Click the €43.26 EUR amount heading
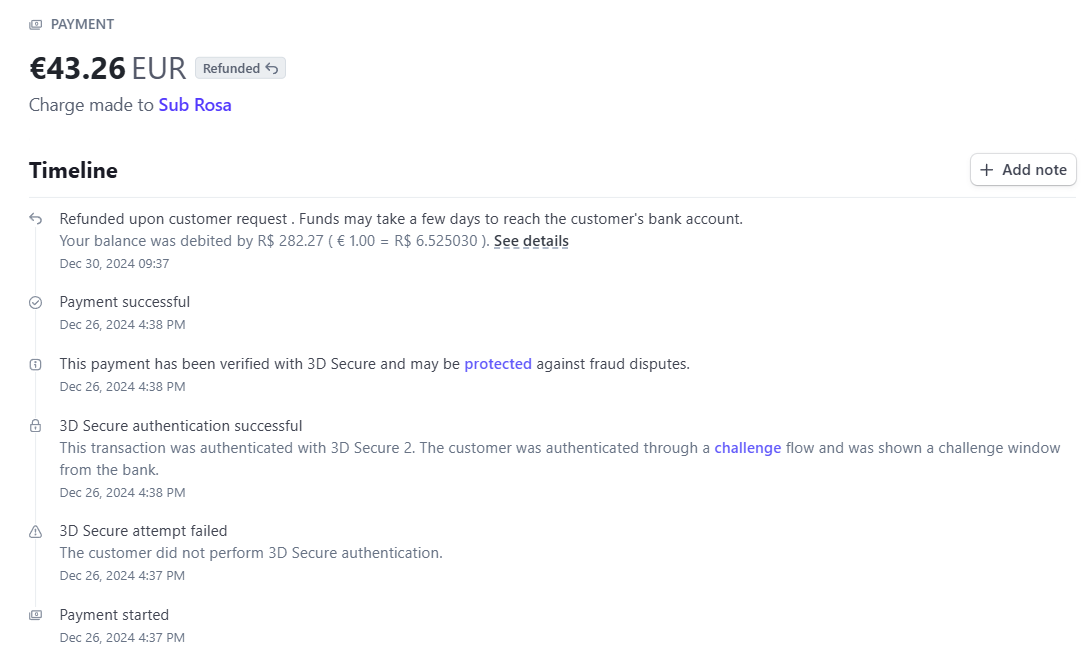1087x665 pixels. (x=107, y=69)
